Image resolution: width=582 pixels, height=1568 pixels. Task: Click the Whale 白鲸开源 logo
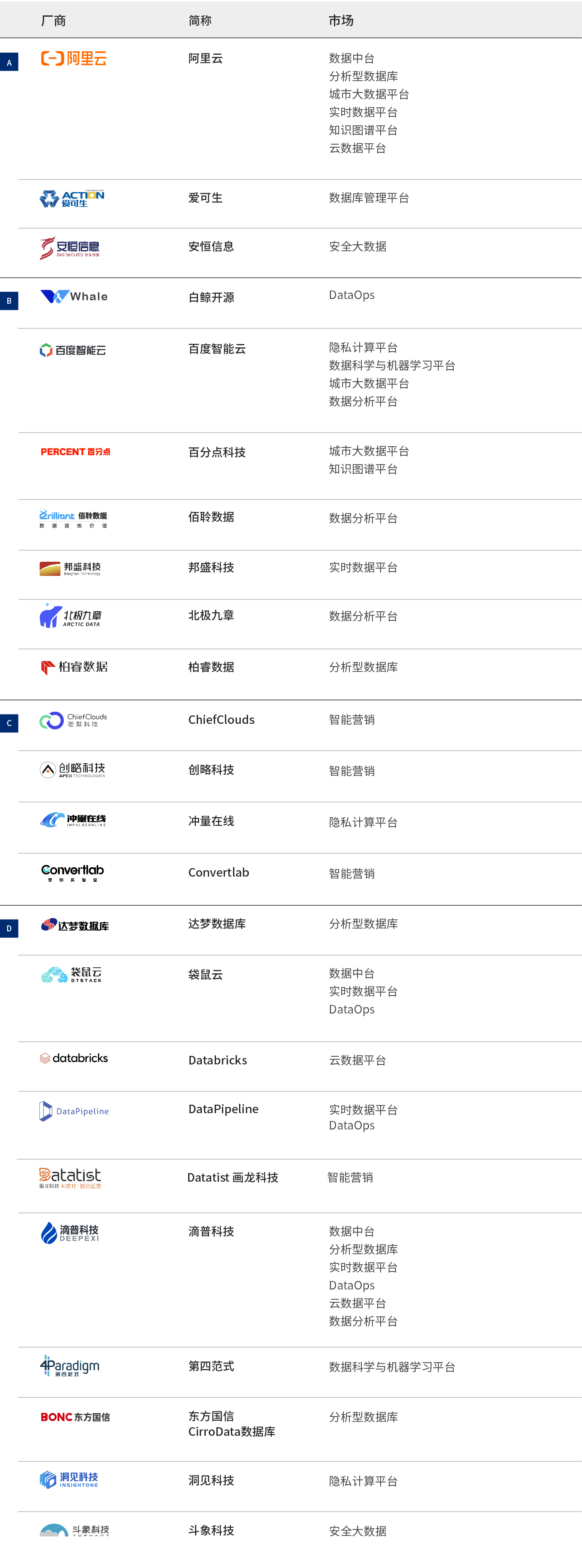pyautogui.click(x=74, y=296)
